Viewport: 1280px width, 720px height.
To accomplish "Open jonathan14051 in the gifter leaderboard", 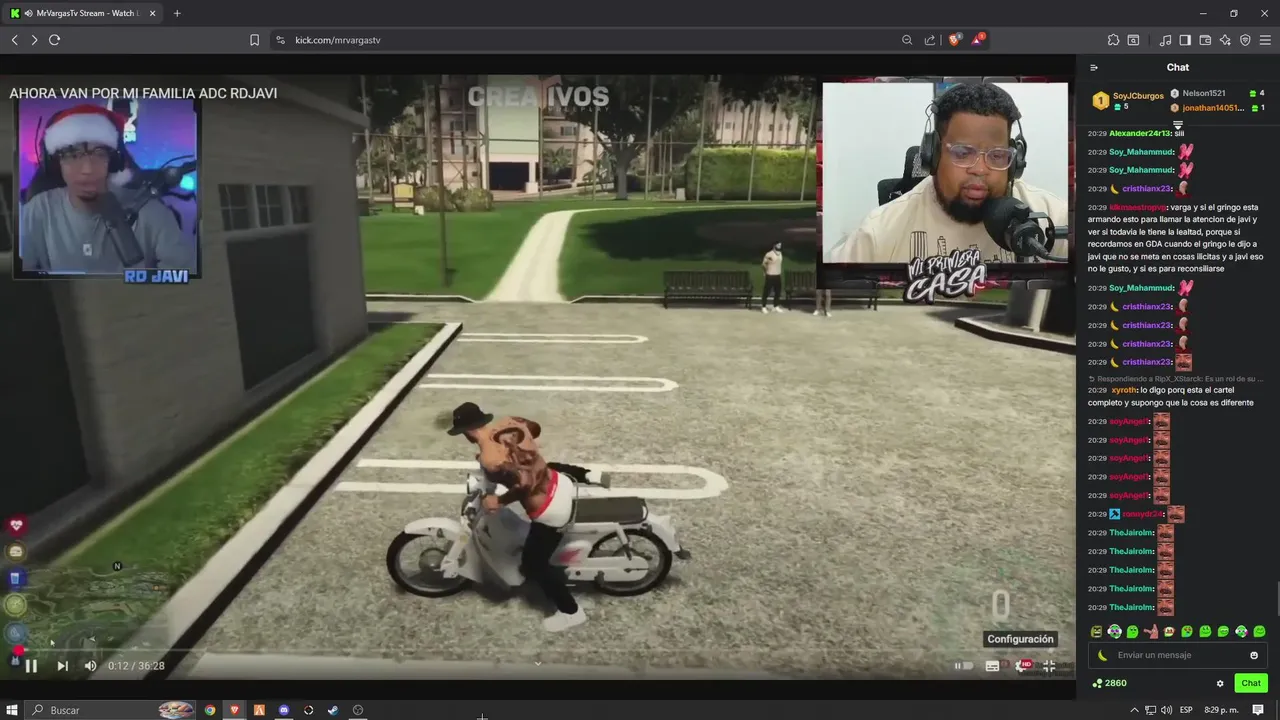I will pos(1213,107).
